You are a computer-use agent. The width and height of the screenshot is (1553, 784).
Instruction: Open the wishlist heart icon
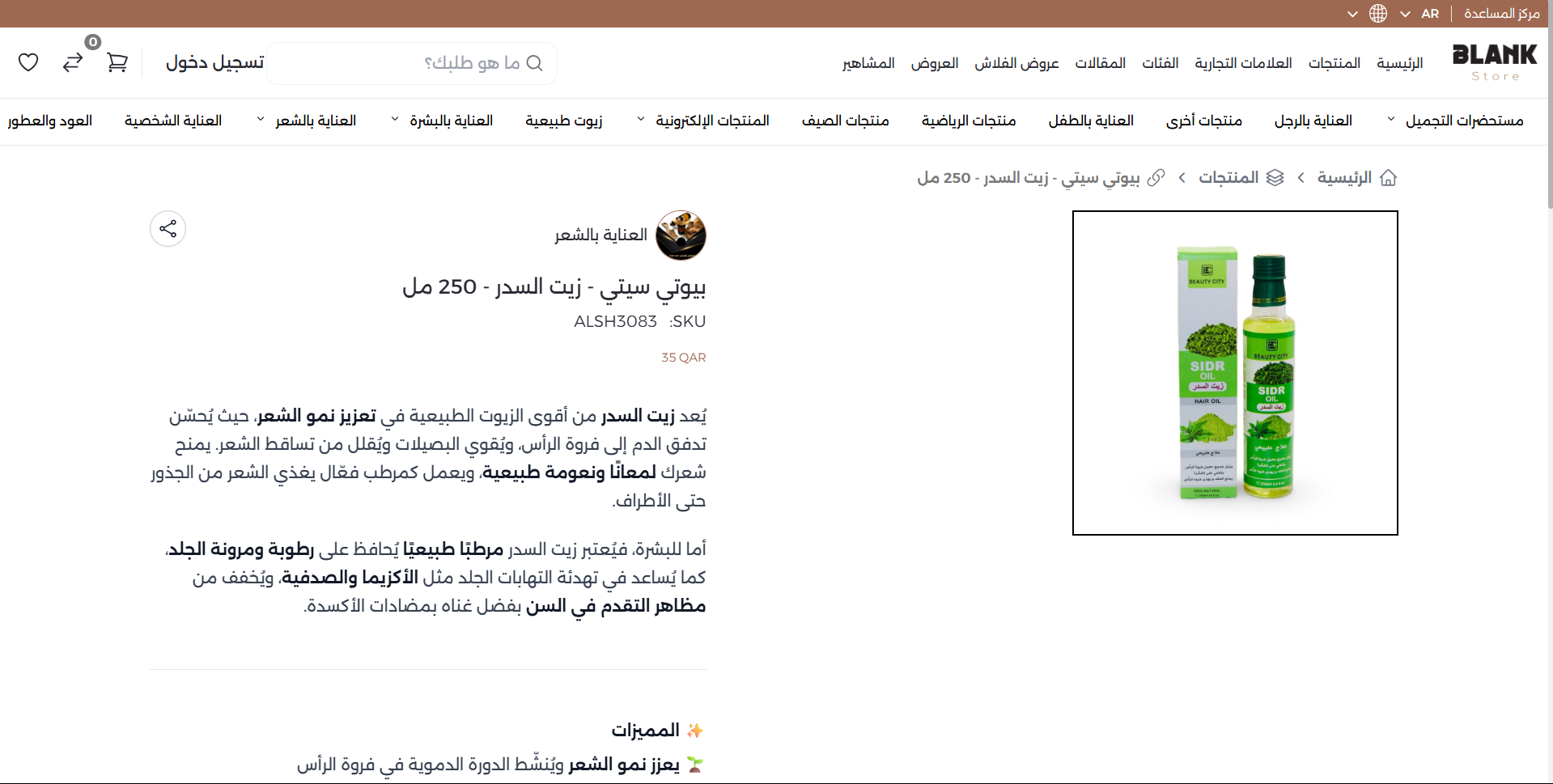(x=28, y=62)
